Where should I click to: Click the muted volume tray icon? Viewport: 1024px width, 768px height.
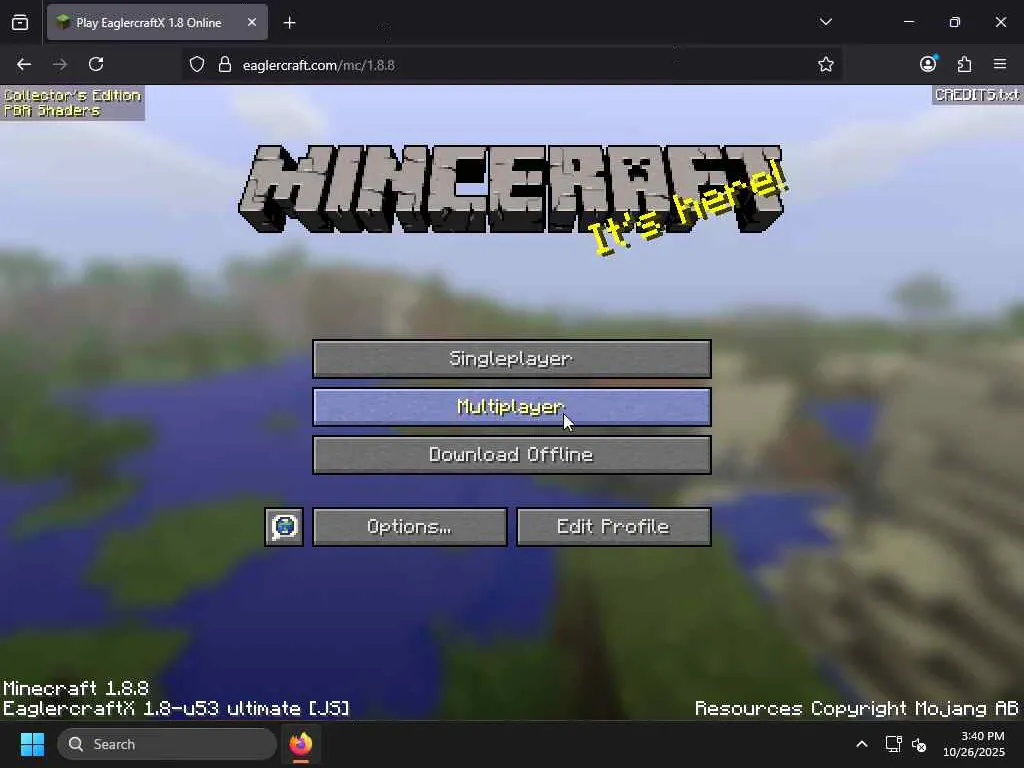coord(919,744)
